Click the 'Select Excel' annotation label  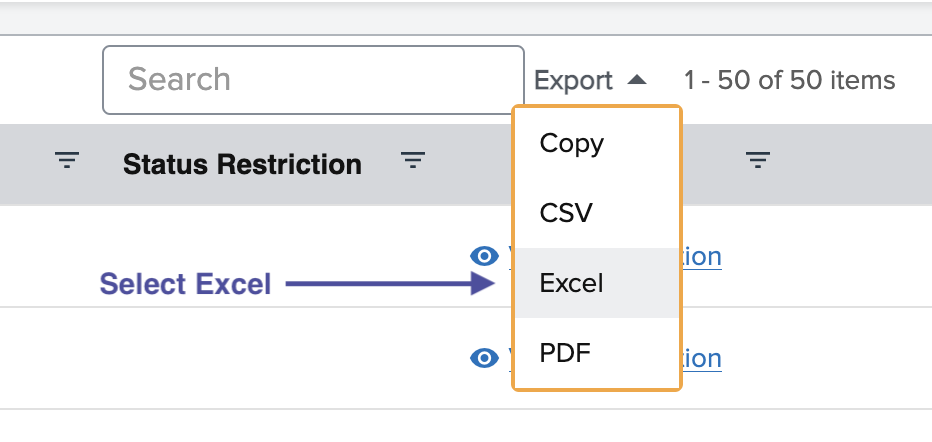click(185, 285)
